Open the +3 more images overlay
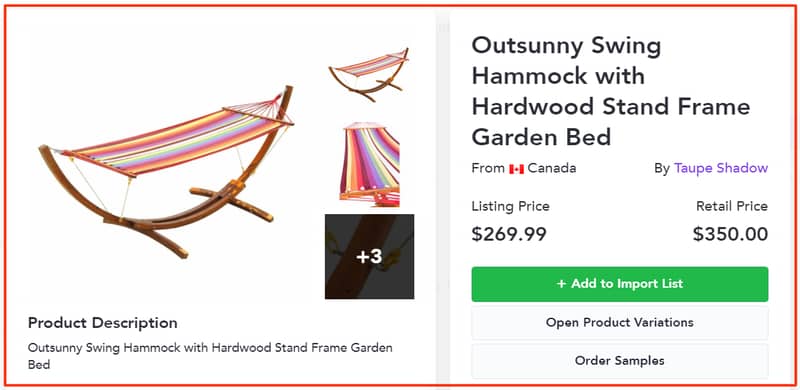The height and width of the screenshot is (390, 800). [x=369, y=256]
